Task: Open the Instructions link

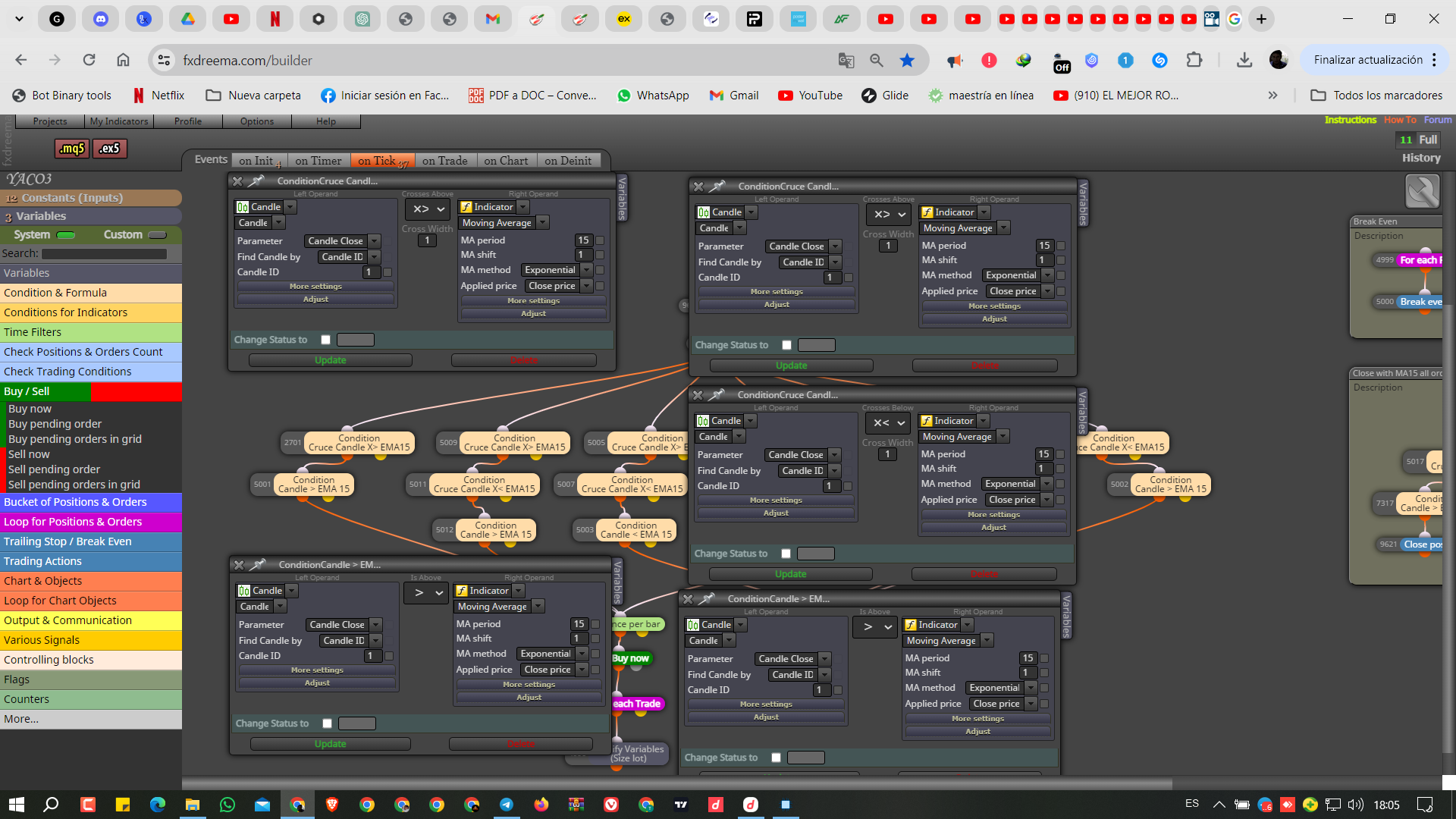Action: click(x=1350, y=120)
